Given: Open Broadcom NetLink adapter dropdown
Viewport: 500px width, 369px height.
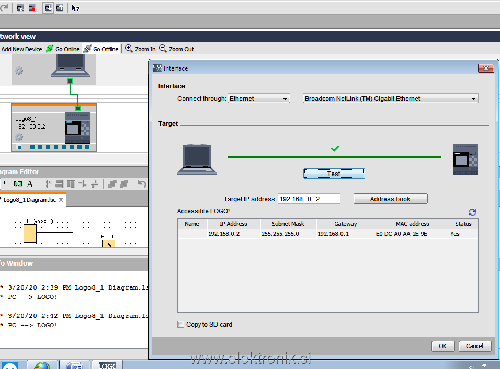Looking at the screenshot, I should pos(390,99).
